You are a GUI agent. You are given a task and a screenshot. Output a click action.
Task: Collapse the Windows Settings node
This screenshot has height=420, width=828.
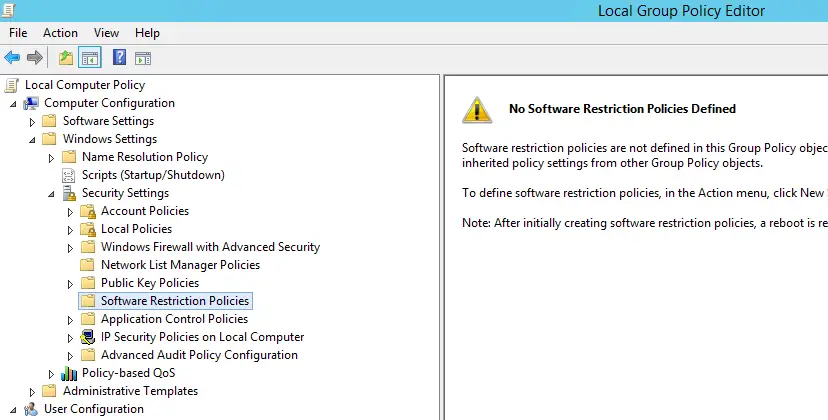(x=32, y=140)
